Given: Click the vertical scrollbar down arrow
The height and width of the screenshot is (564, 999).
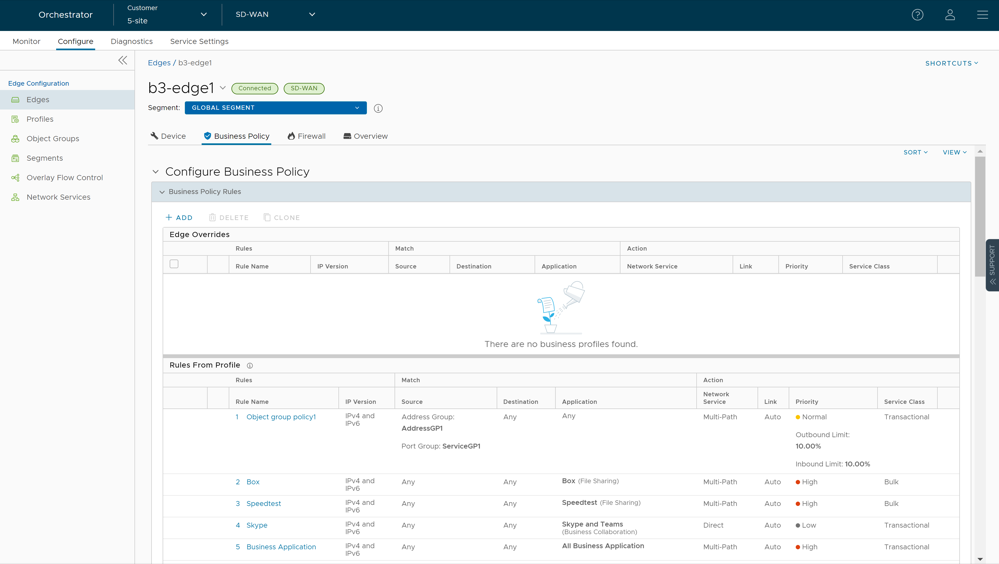Looking at the screenshot, I should click(980, 559).
